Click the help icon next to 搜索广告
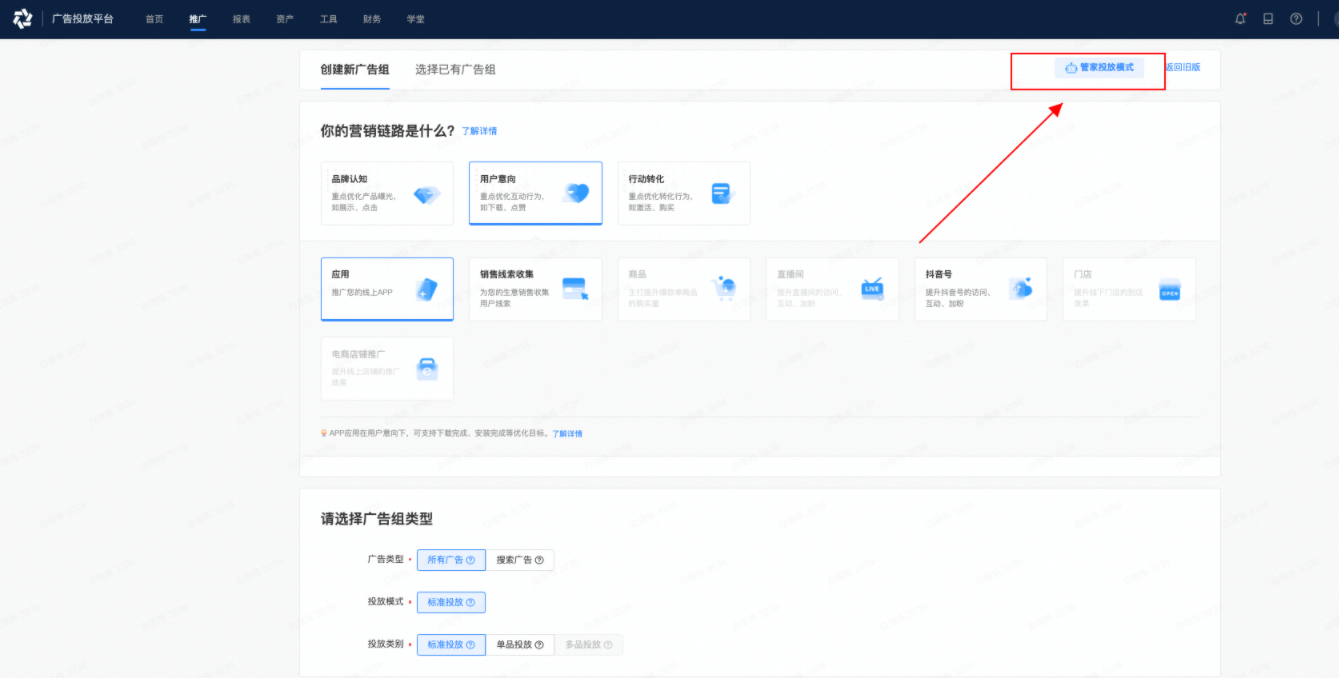The height and width of the screenshot is (678, 1339). (539, 560)
